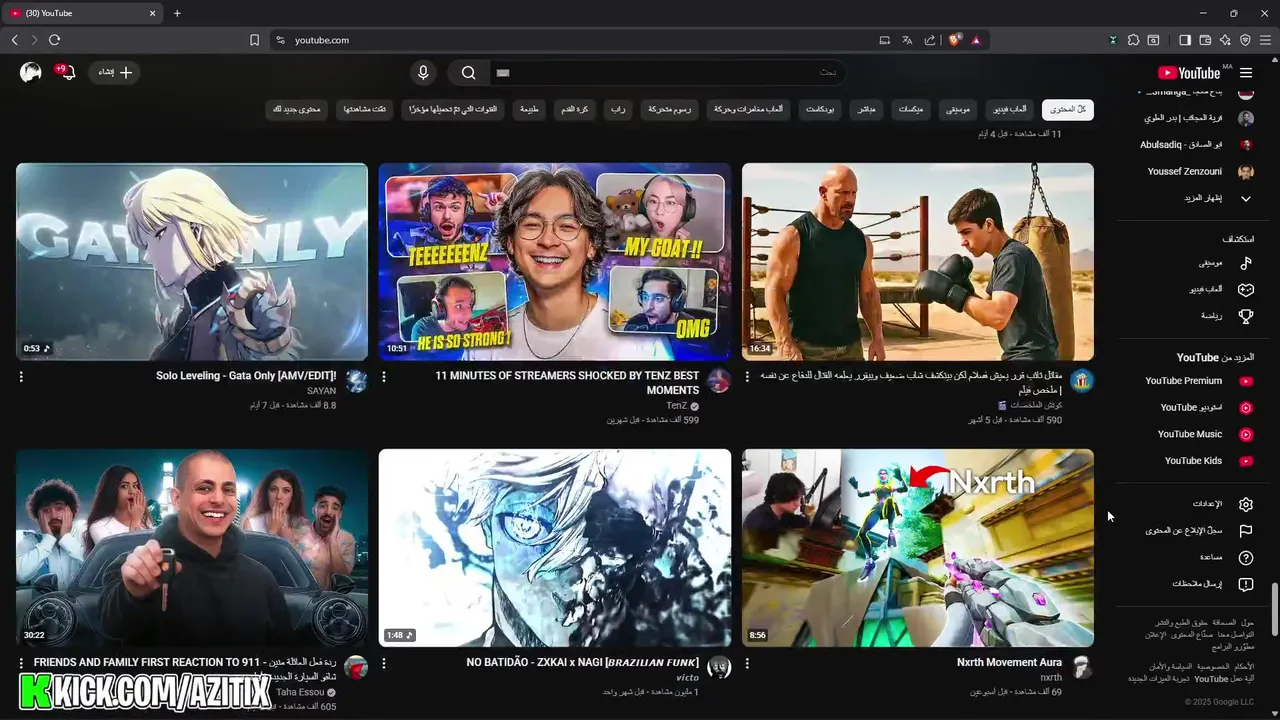Open the account avatar menu

pyautogui.click(x=31, y=72)
